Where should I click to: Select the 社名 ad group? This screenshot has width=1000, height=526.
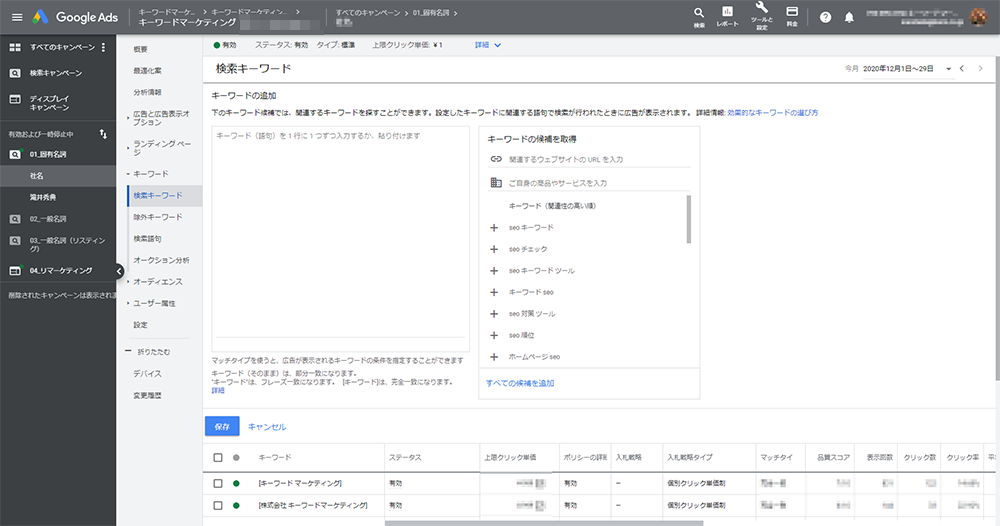pos(58,175)
